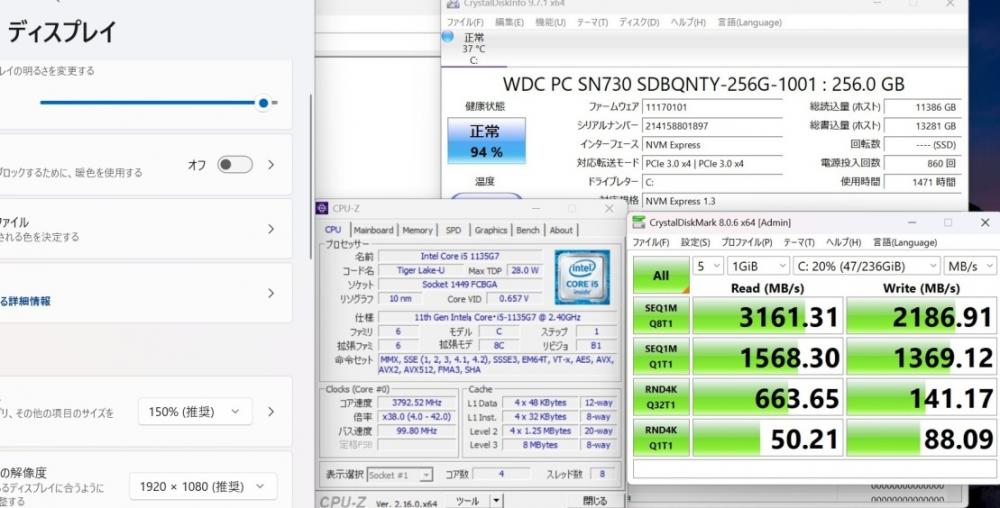1000x508 pixels.
Task: Run the SEQ1M Q8T1 test
Action: point(661,316)
